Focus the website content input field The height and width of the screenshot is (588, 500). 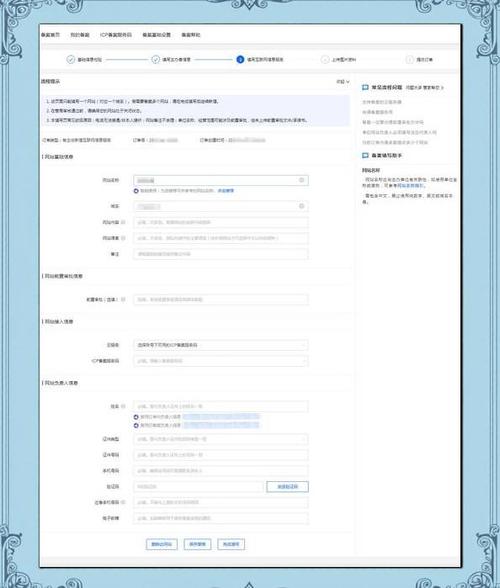pos(221,222)
